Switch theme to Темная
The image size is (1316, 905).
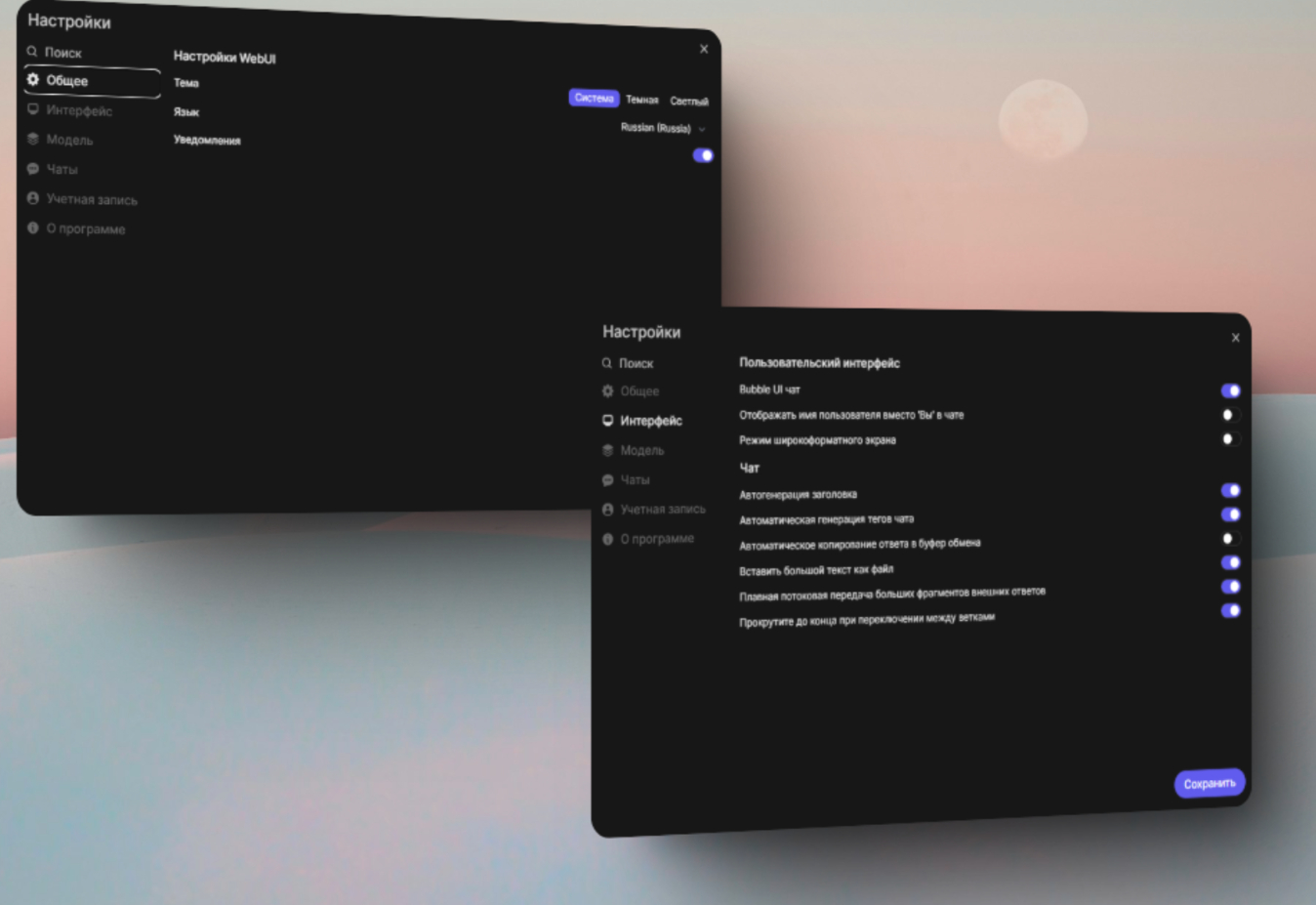642,100
